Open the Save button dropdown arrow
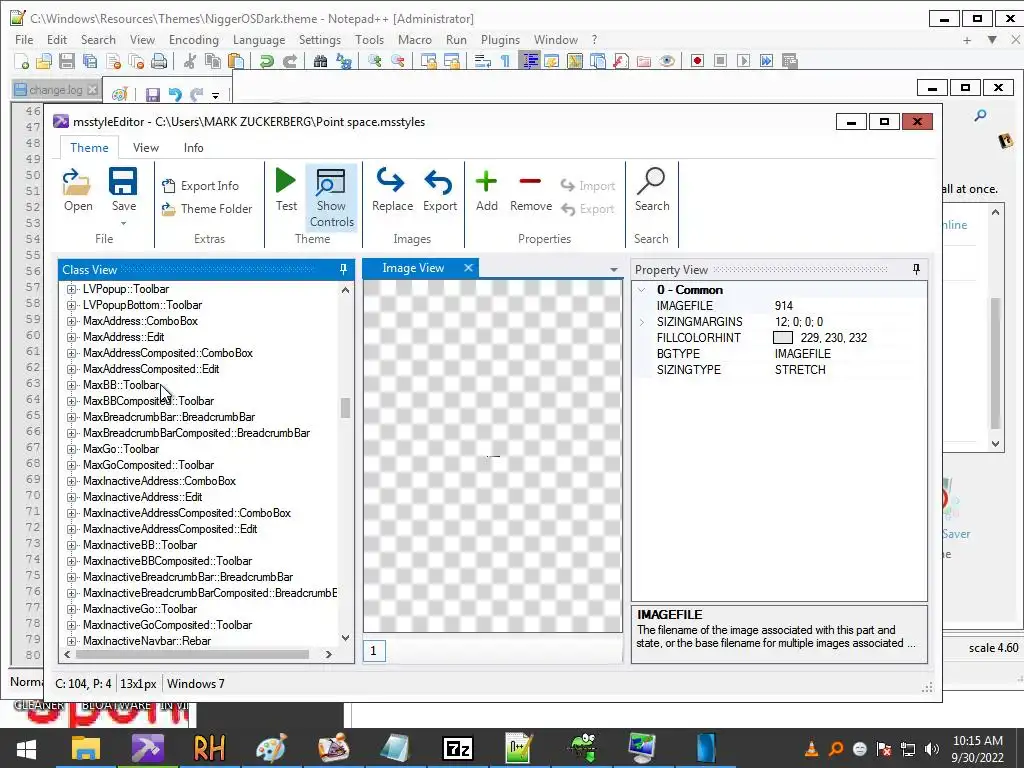 [x=123, y=223]
